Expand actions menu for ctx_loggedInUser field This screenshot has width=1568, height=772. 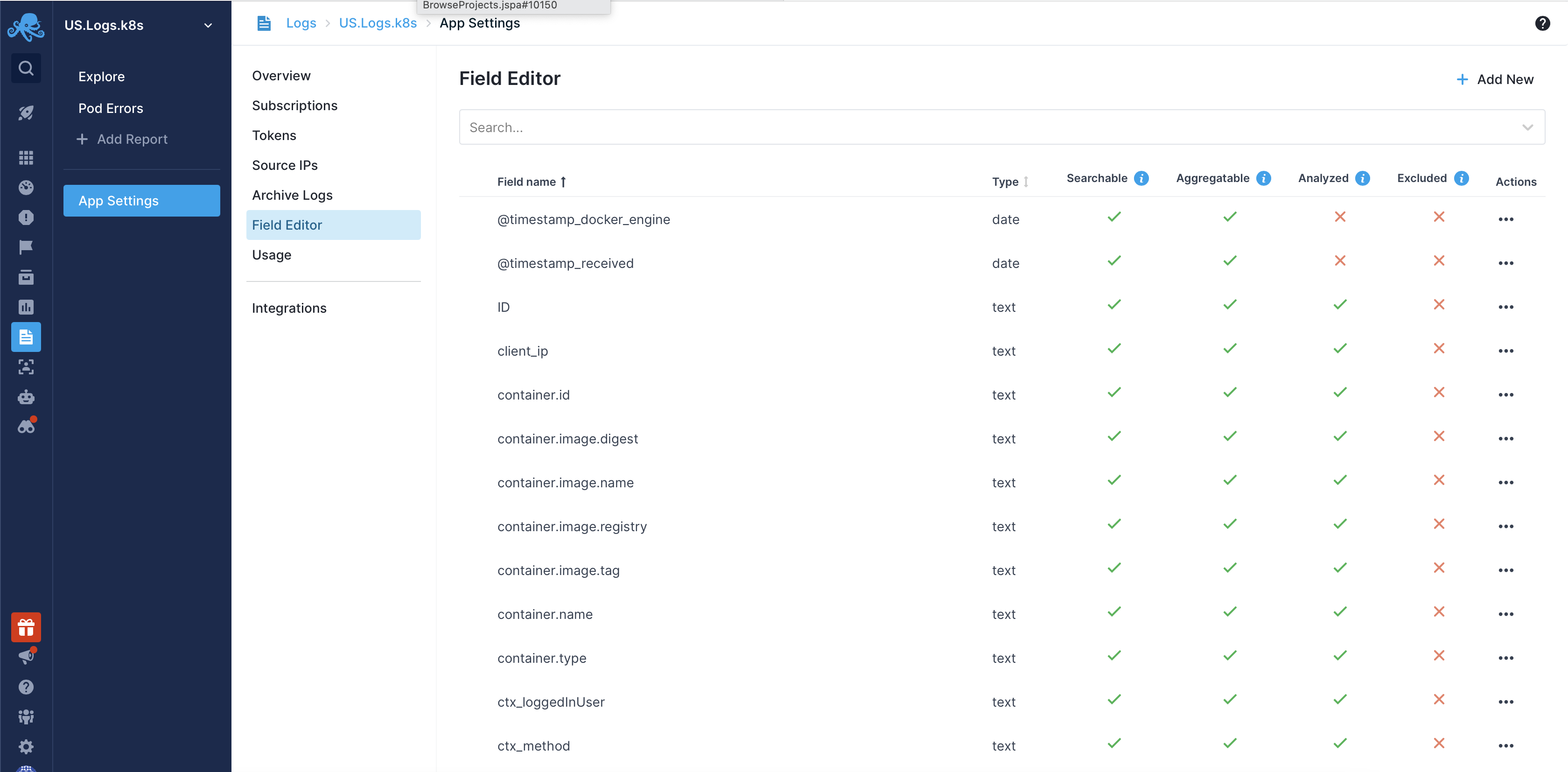(1506, 701)
